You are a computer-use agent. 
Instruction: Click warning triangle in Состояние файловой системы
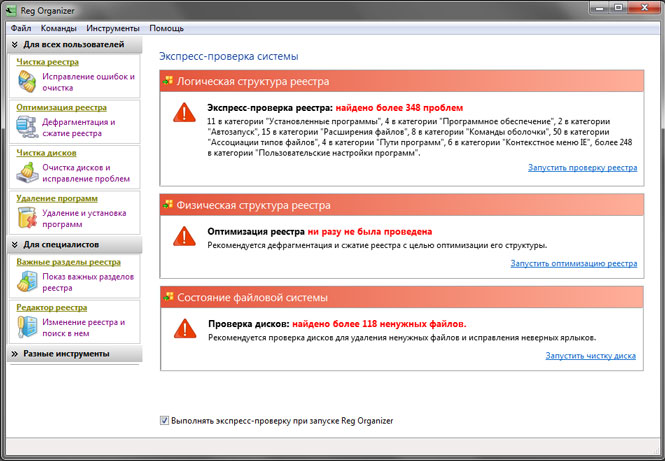click(x=185, y=328)
